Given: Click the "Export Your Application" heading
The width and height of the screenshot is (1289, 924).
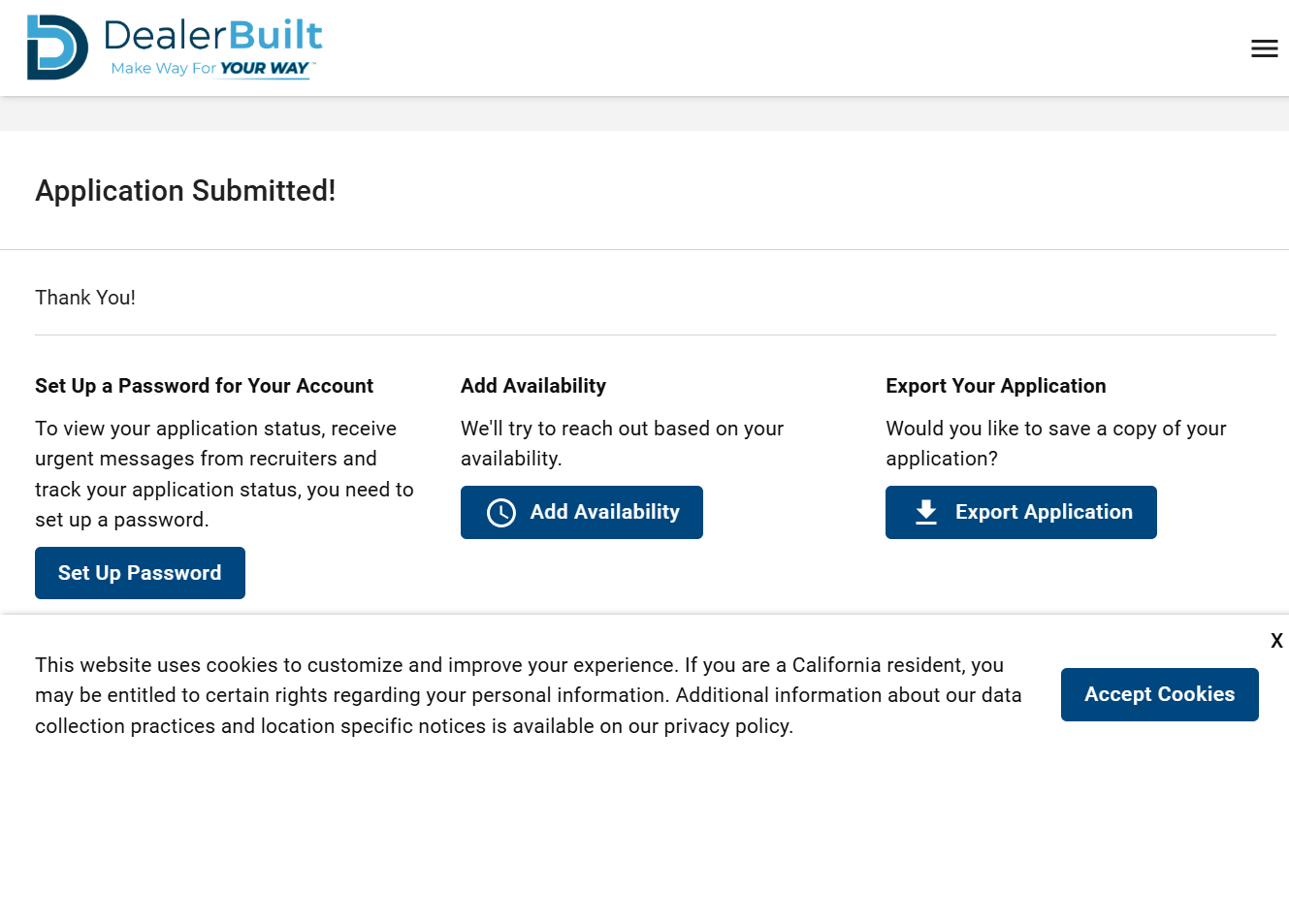Looking at the screenshot, I should 995,386.
